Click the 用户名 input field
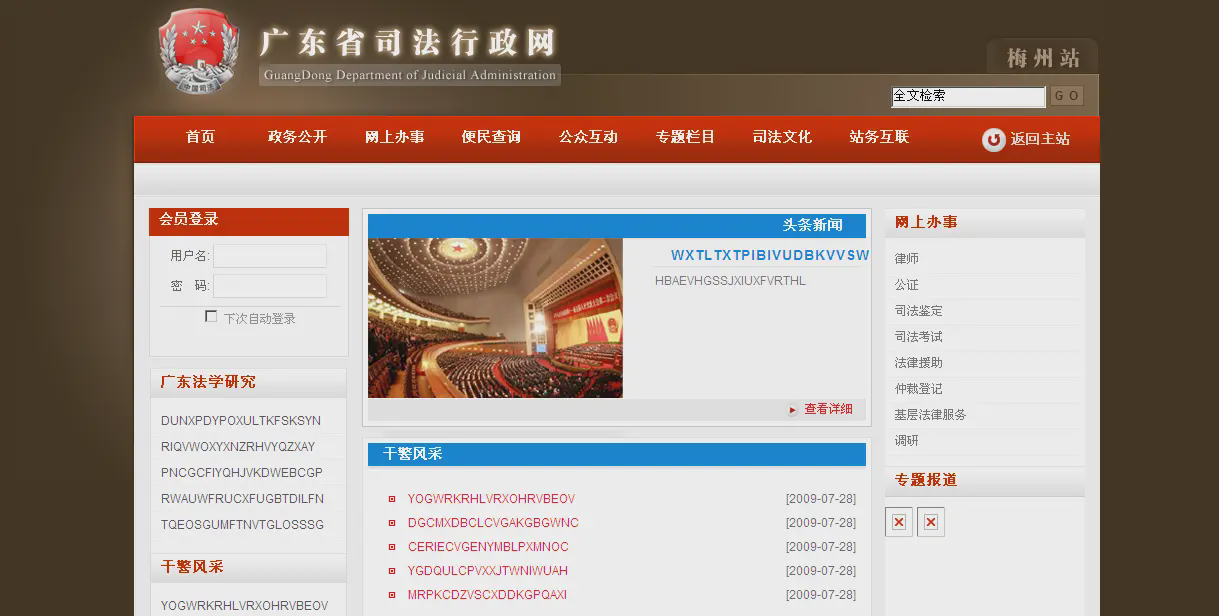The height and width of the screenshot is (616, 1219). (x=269, y=256)
